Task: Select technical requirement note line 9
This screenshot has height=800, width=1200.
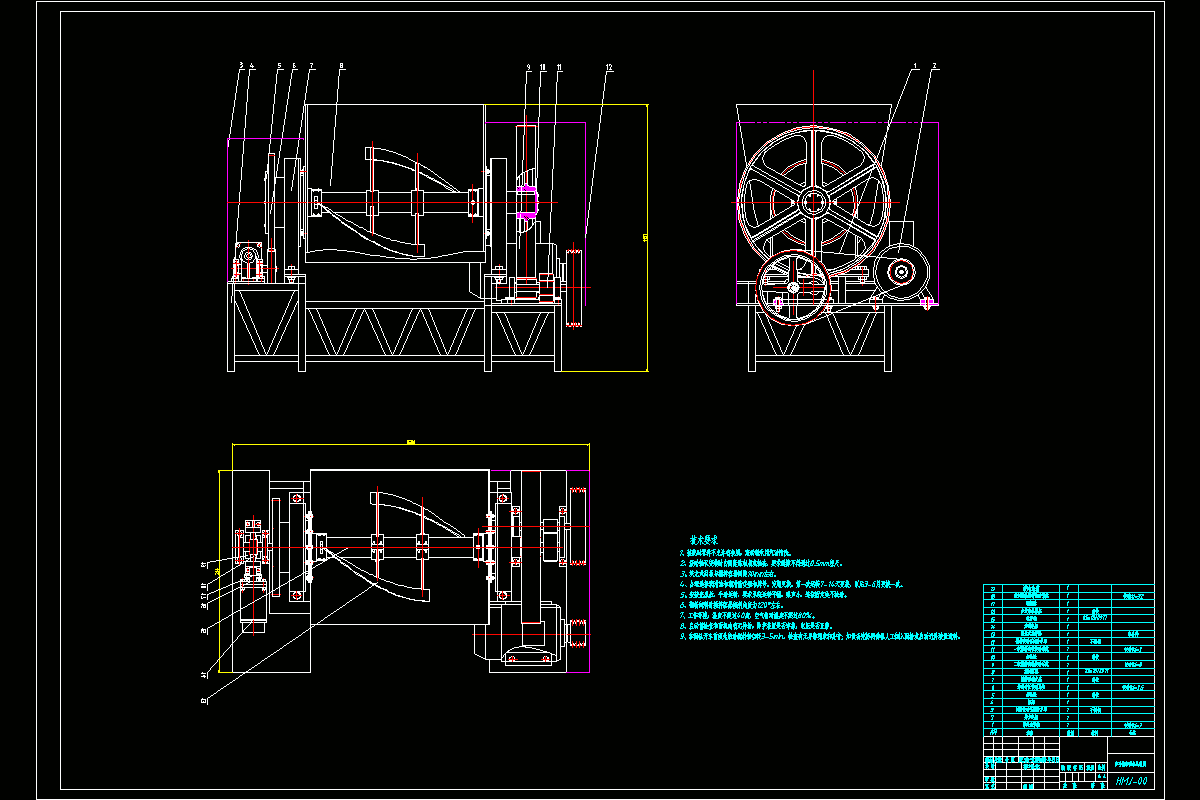Action: (x=819, y=635)
